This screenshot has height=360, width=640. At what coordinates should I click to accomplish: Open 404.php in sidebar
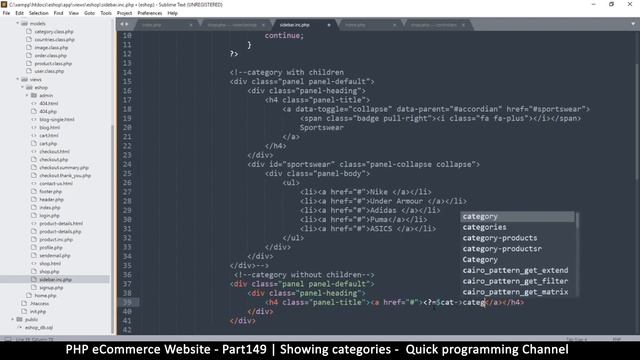coord(48,111)
